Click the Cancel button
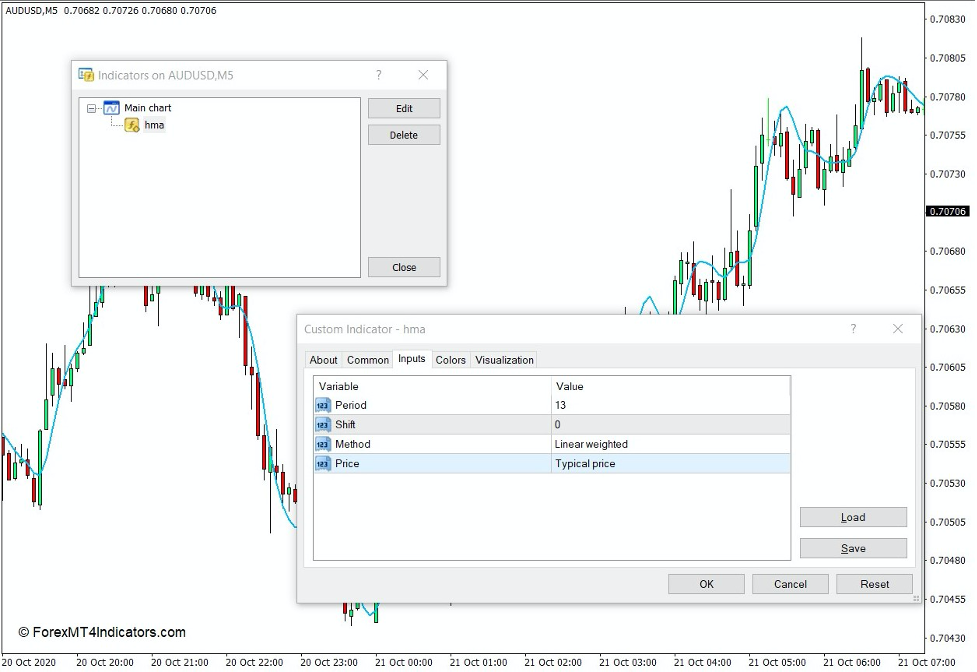Screen dimensions: 977x672 [790, 584]
